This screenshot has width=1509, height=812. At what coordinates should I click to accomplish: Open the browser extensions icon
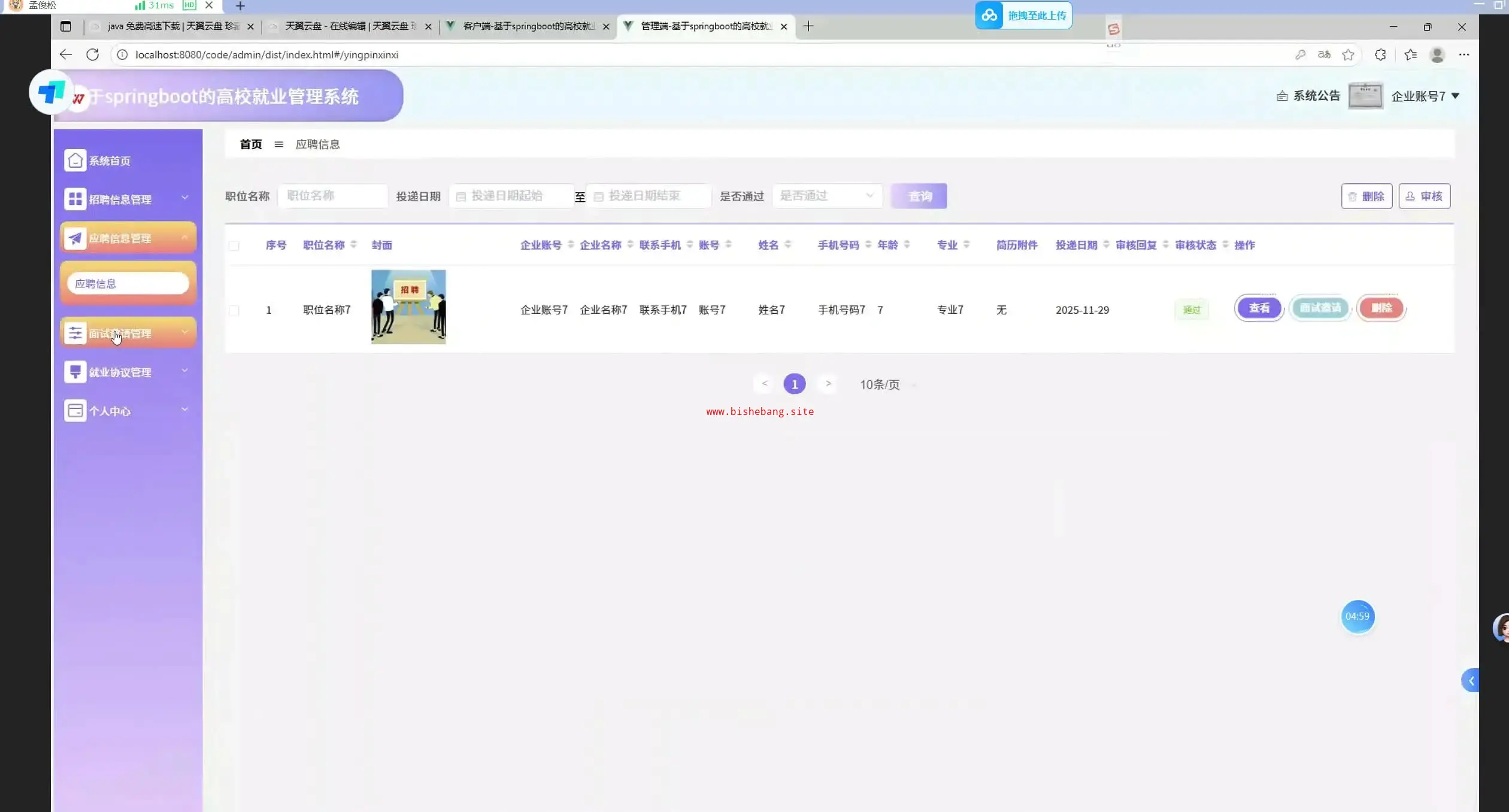tap(1380, 54)
